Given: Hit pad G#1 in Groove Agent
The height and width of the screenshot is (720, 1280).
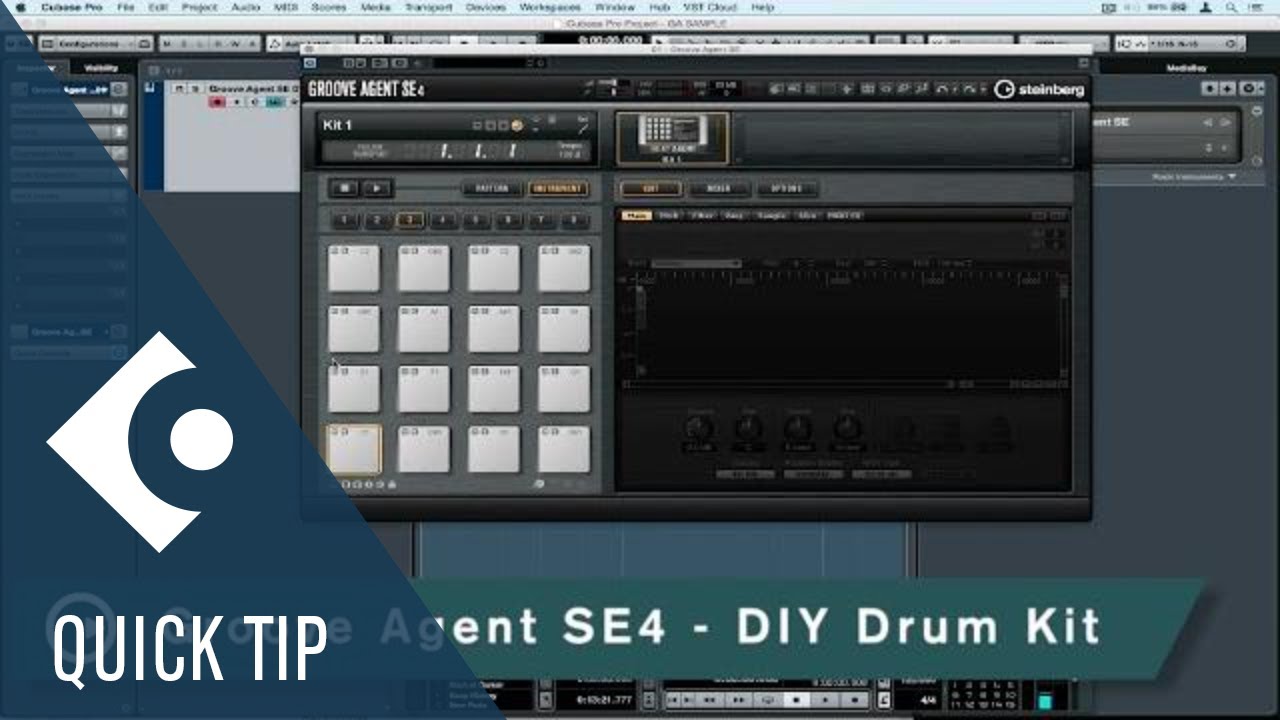Looking at the screenshot, I should (x=354, y=329).
